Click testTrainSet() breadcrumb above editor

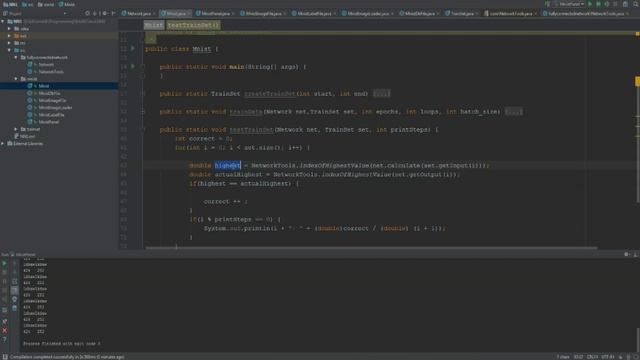click(193, 25)
